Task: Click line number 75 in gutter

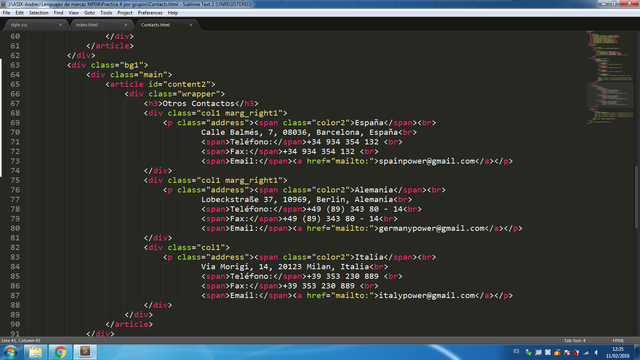Action: click(15, 180)
